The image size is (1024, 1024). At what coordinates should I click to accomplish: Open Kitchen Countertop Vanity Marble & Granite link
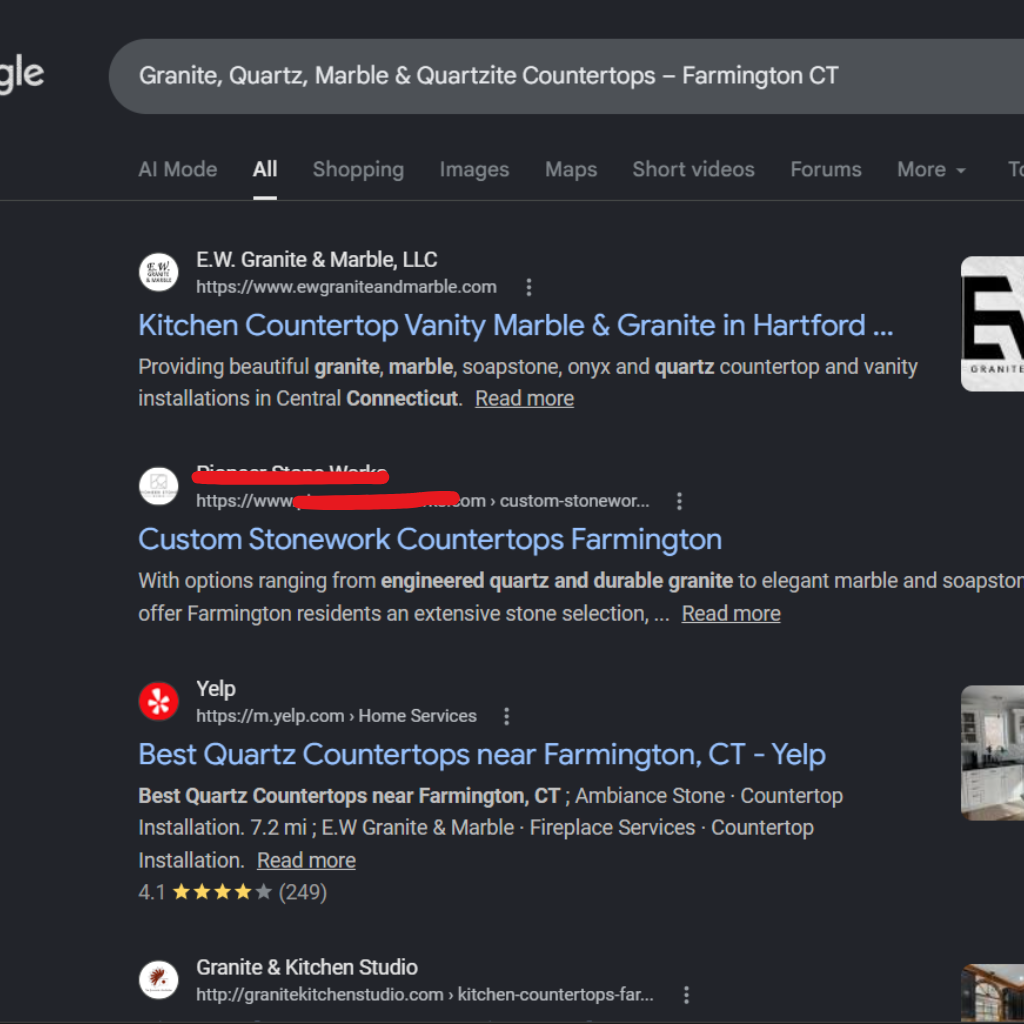tap(515, 325)
